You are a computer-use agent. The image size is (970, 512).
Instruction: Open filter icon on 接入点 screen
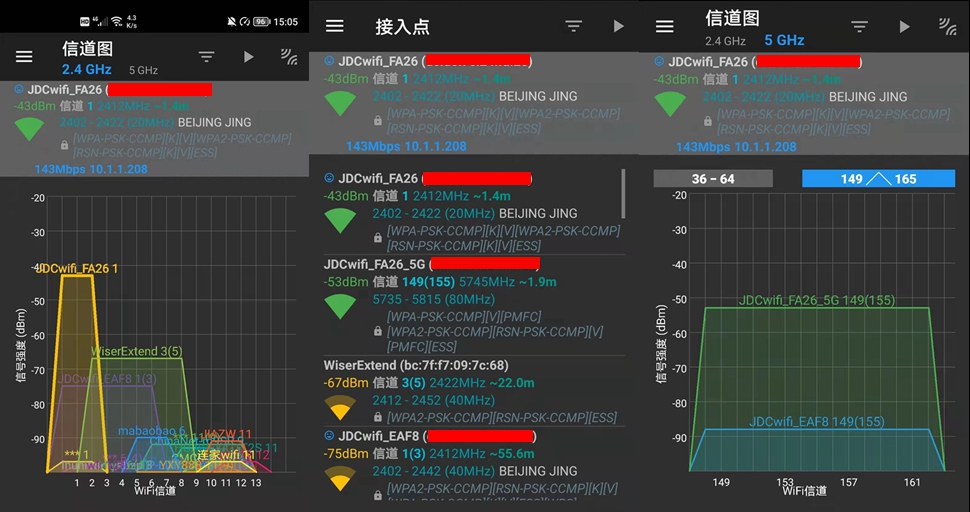[x=573, y=26]
